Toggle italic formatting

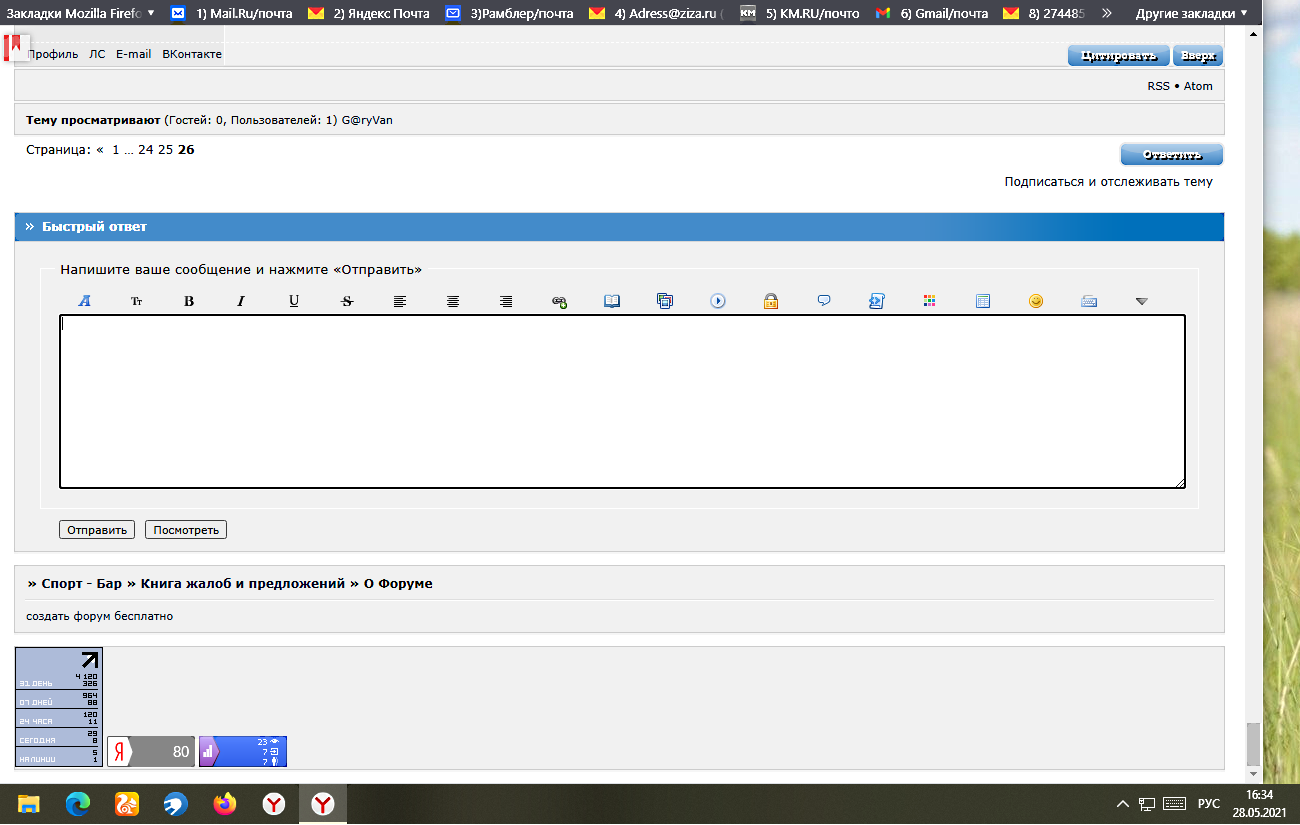point(241,301)
